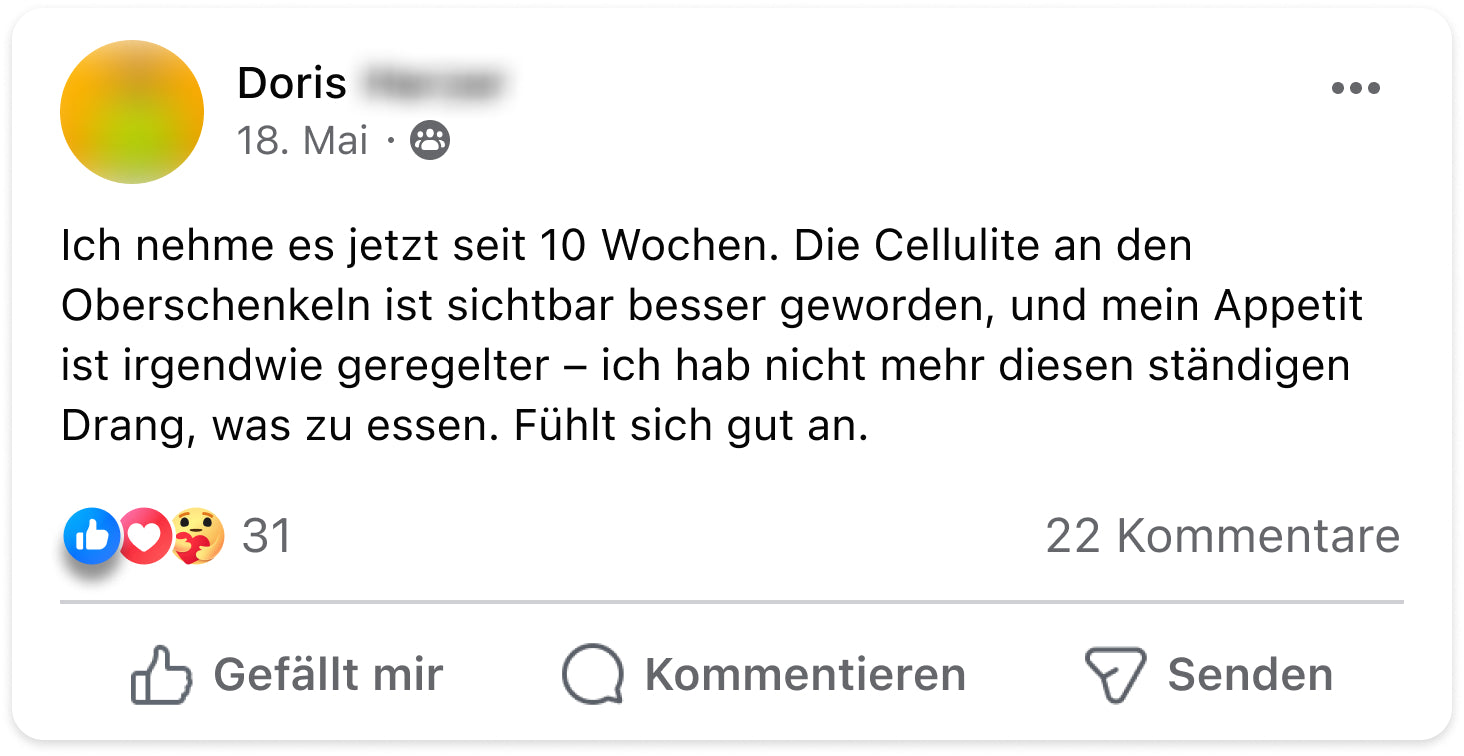The image size is (1464, 756).
Task: Click the Senden messenger icon
Action: tap(1114, 675)
